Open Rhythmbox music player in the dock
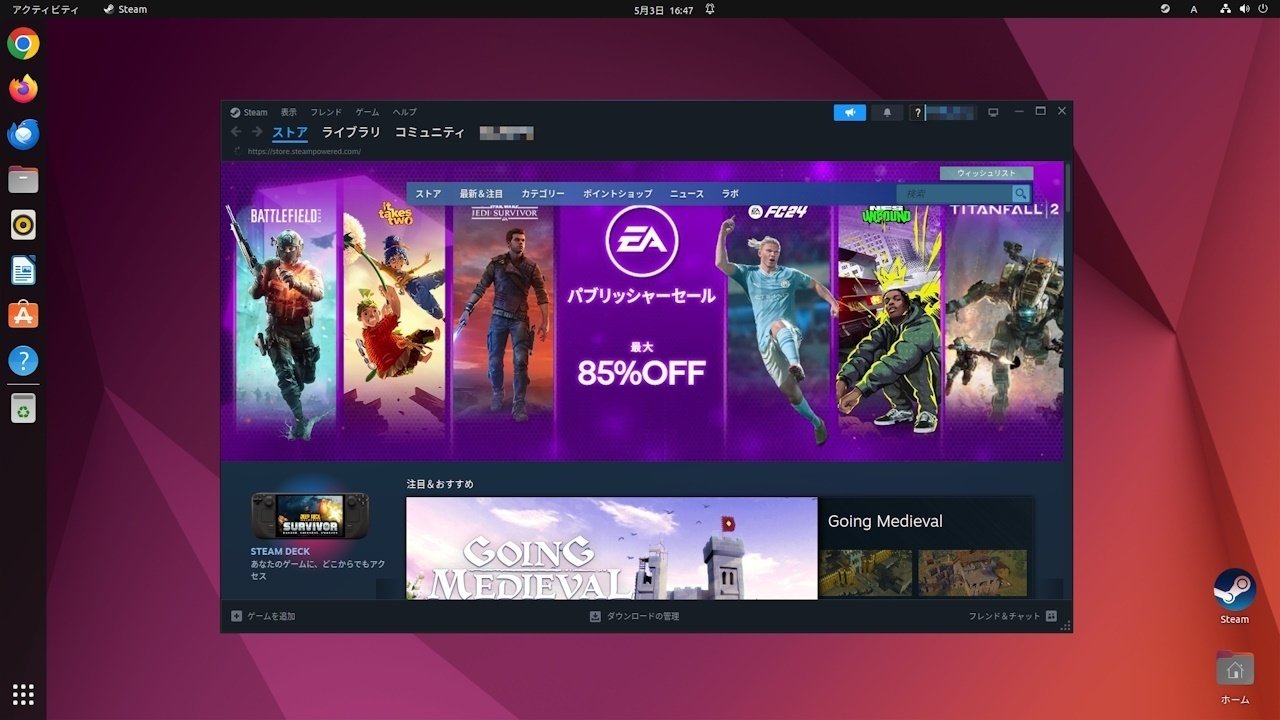 23,225
